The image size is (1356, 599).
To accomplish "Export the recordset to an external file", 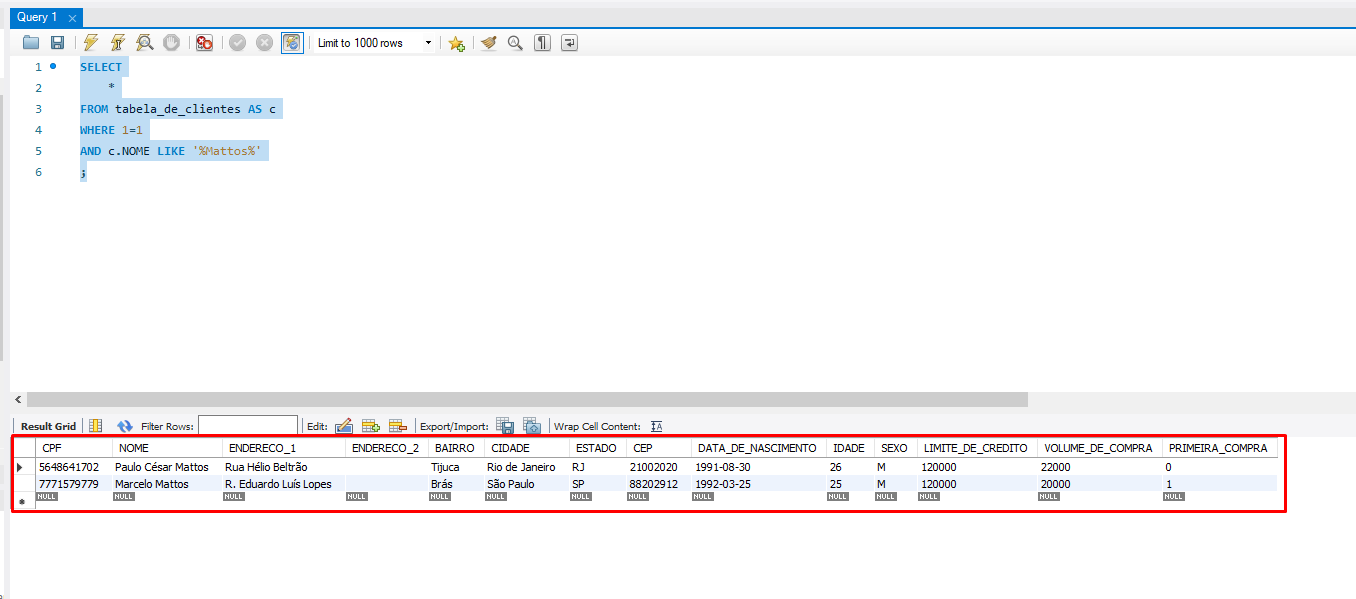I will pyautogui.click(x=505, y=426).
